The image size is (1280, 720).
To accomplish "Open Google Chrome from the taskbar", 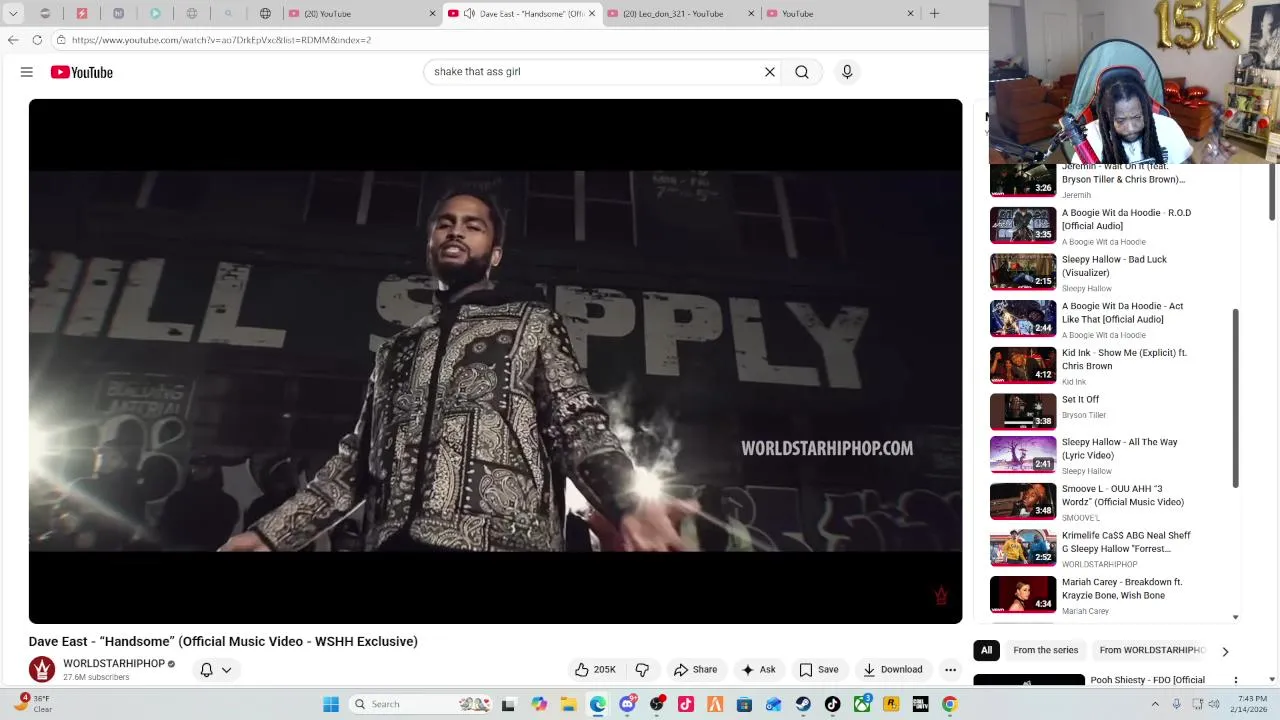I will (x=949, y=704).
